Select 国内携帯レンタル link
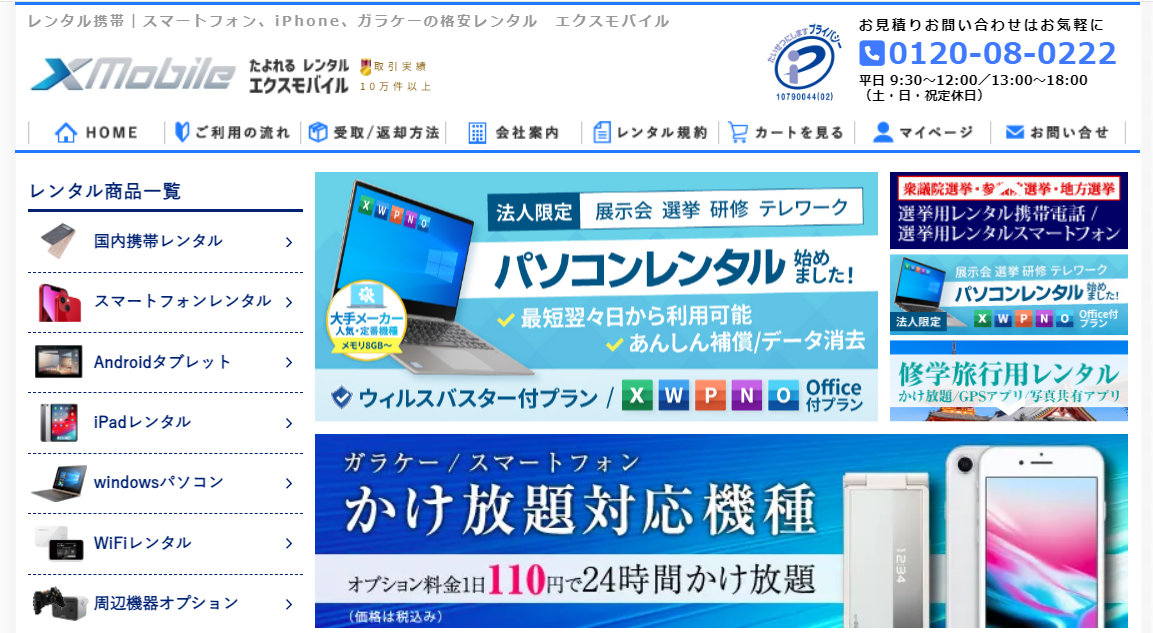This screenshot has height=633, width=1153. [x=157, y=241]
